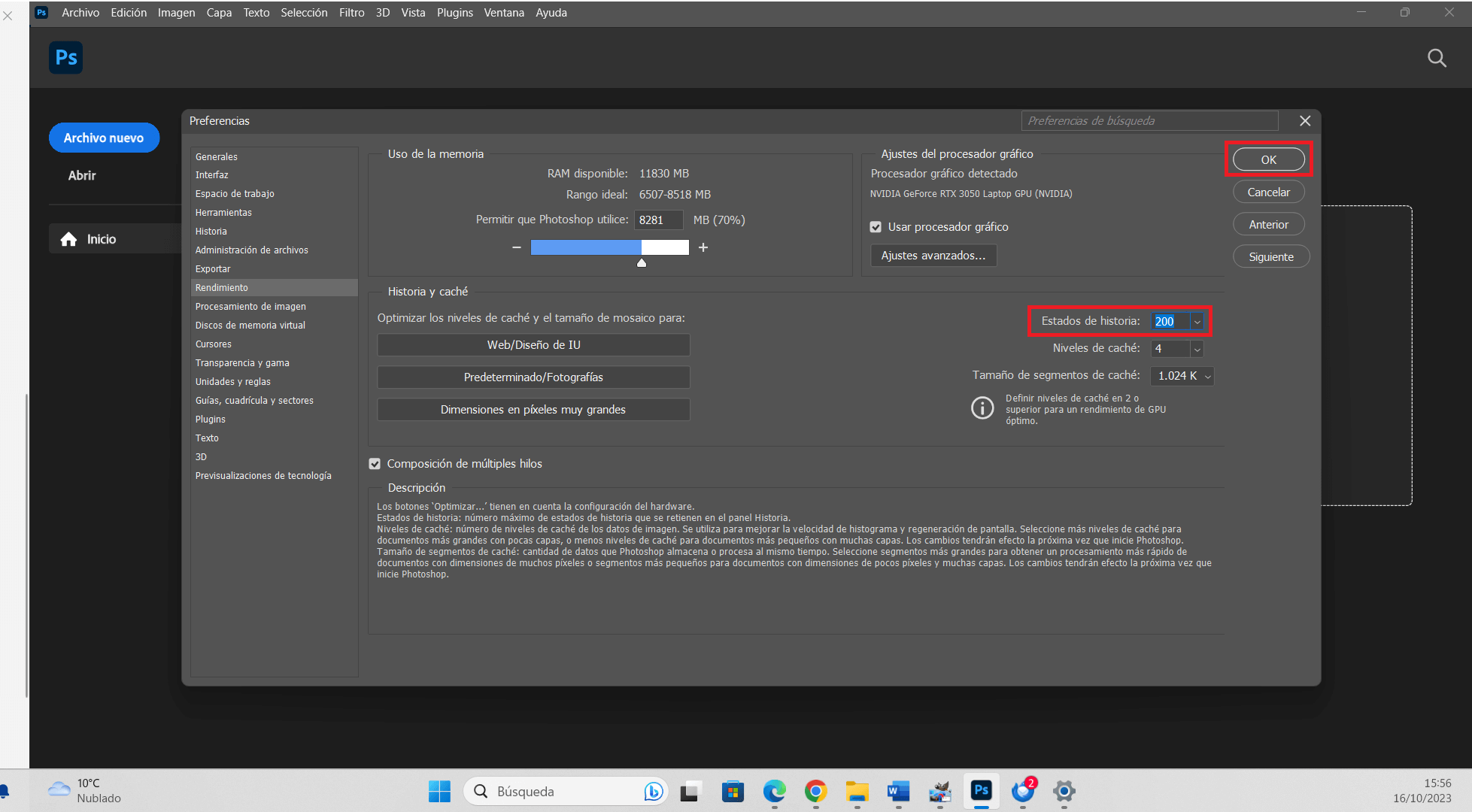Select Transparencia y gama category

(x=242, y=362)
